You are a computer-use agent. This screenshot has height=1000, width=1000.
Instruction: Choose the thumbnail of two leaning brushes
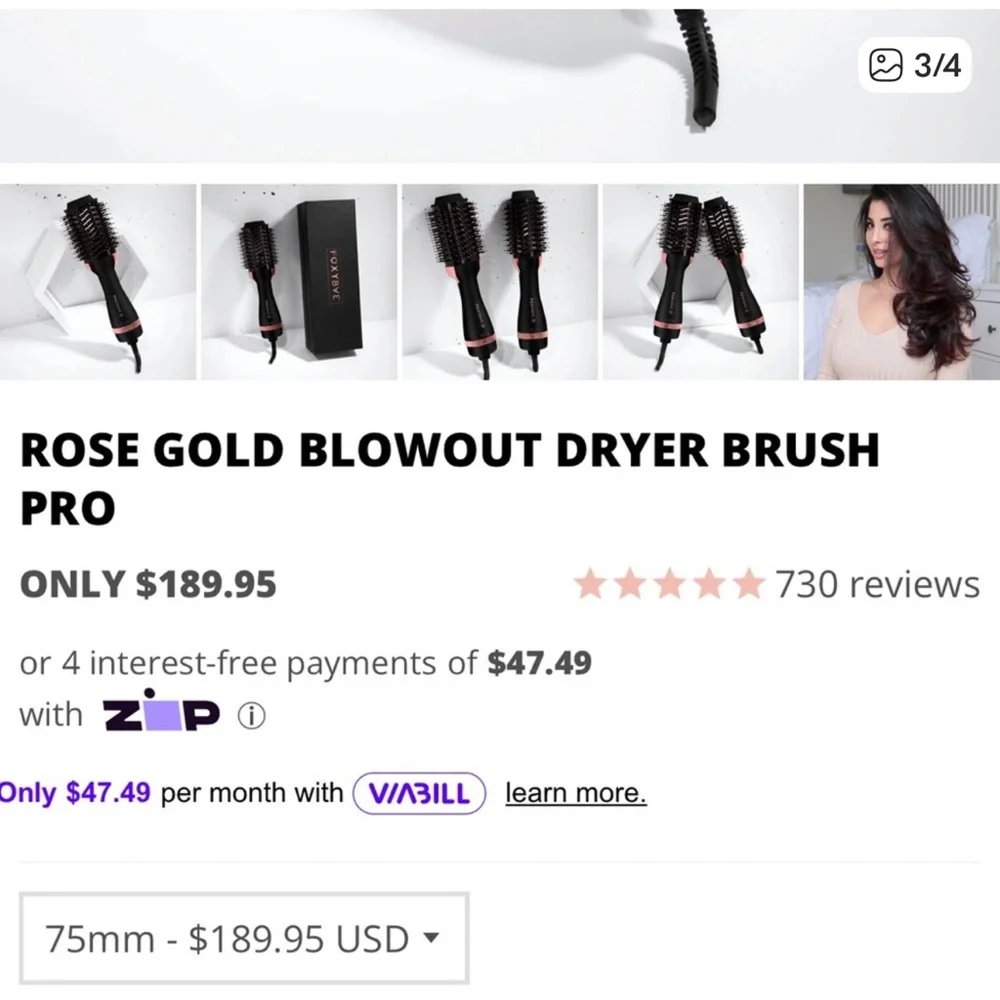(x=700, y=282)
